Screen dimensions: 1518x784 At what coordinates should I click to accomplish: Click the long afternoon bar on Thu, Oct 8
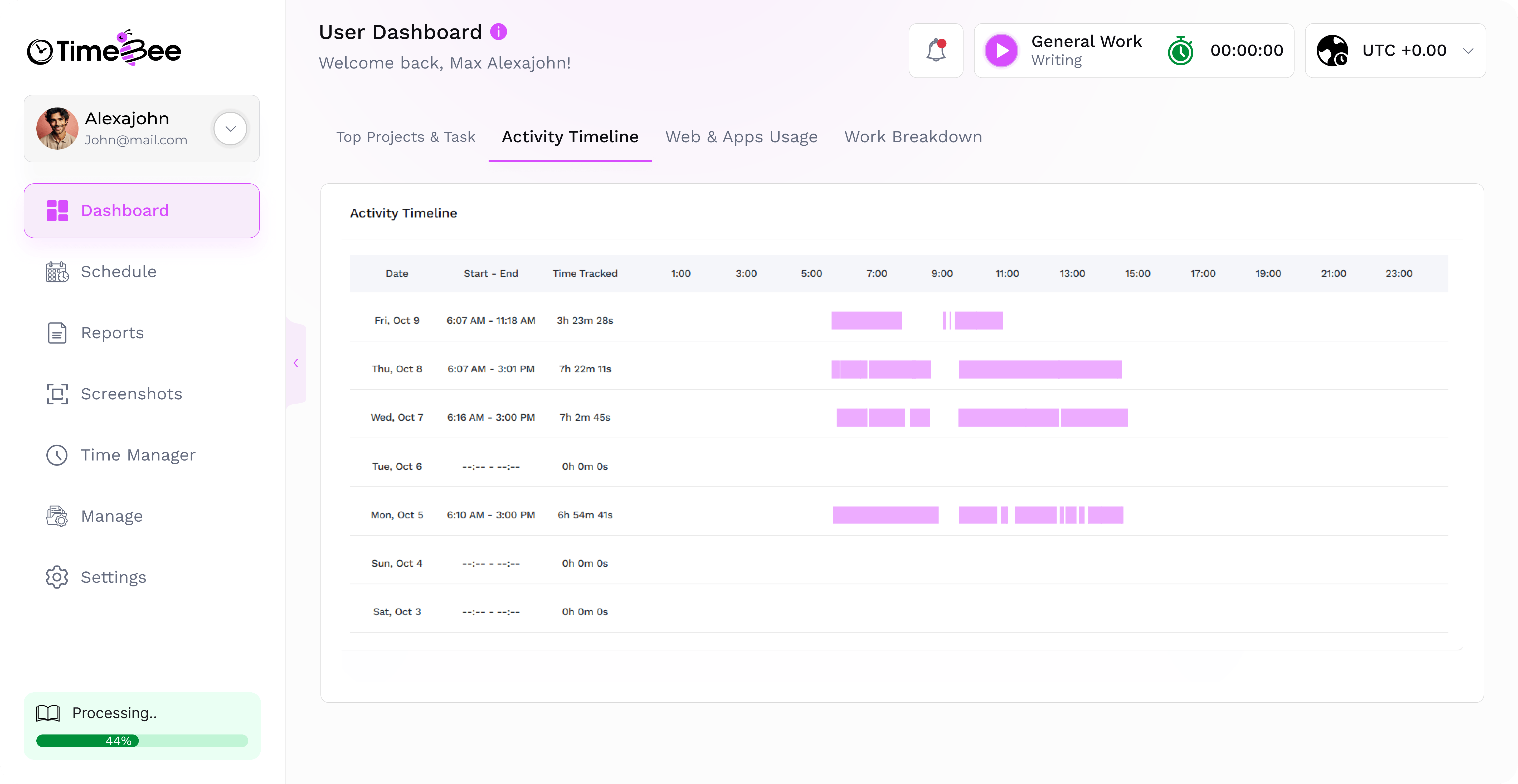pyautogui.click(x=1040, y=369)
